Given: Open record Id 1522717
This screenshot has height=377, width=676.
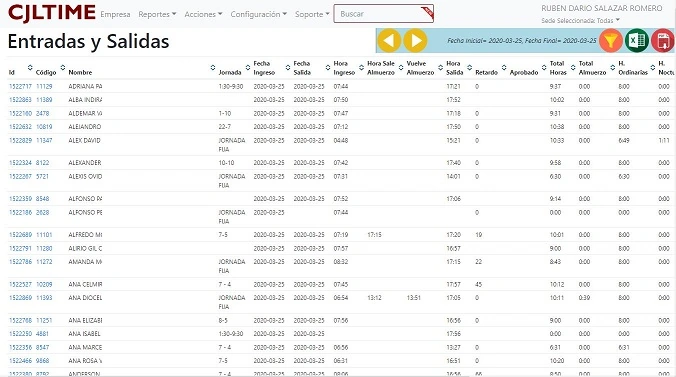Looking at the screenshot, I should pyautogui.click(x=20, y=86).
